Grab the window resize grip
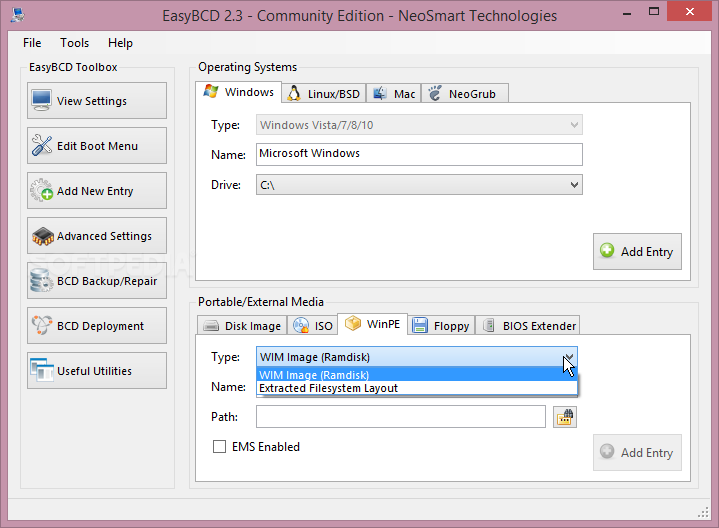The image size is (719, 528). (703, 512)
